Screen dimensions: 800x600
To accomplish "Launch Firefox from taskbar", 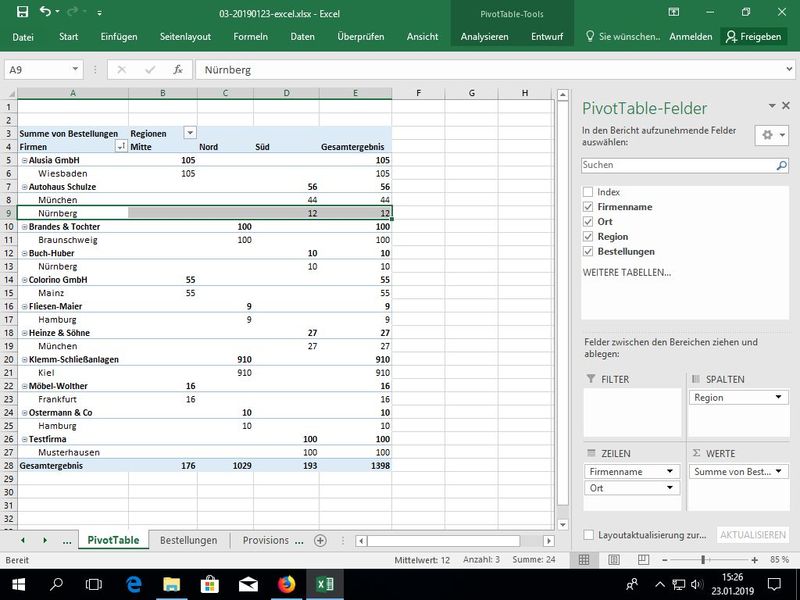I will 286,585.
